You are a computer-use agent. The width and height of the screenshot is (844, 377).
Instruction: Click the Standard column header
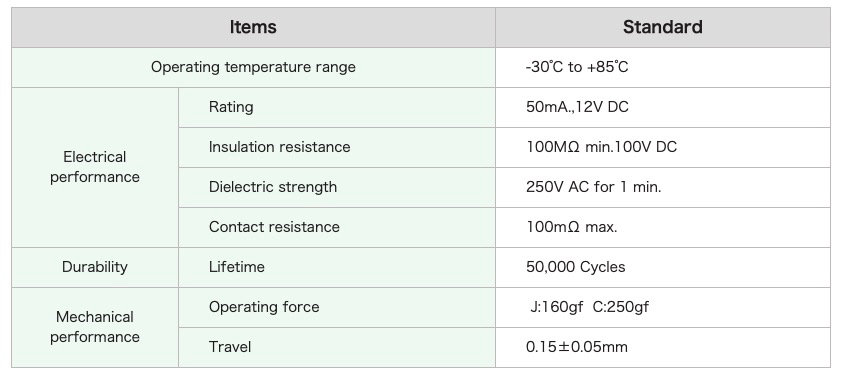(663, 27)
